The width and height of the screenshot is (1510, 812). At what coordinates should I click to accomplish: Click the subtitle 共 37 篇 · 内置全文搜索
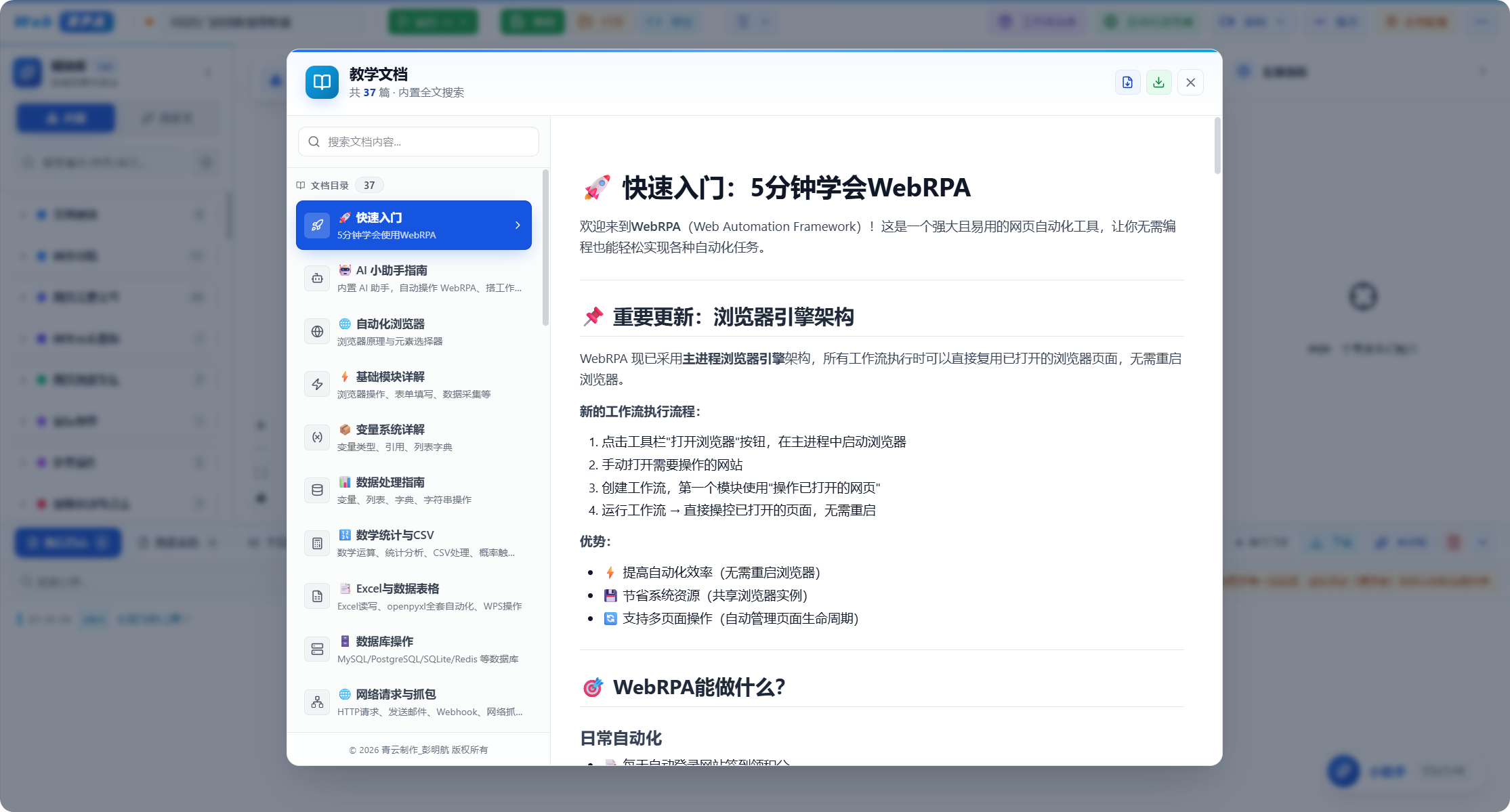406,93
